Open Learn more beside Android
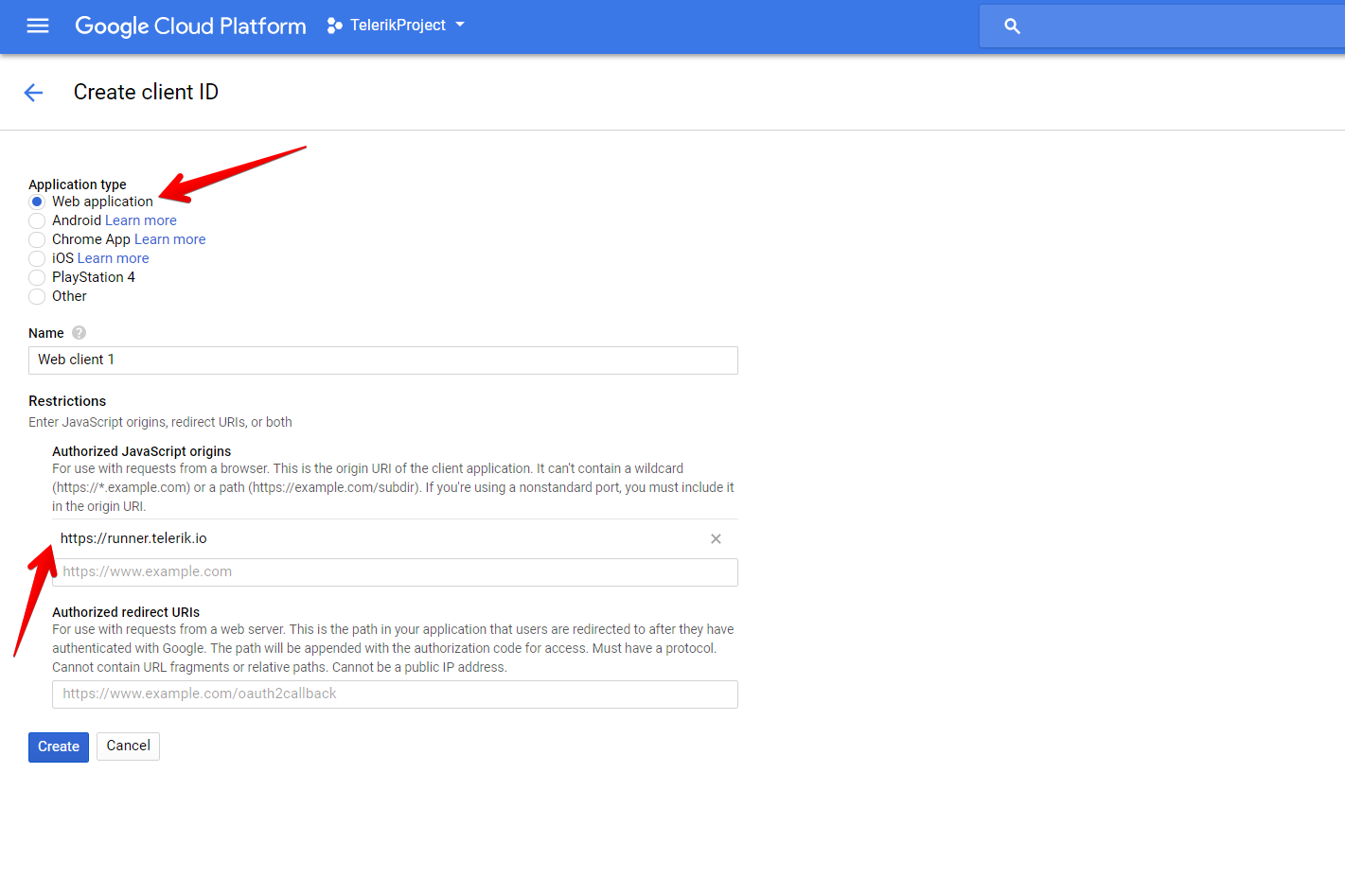 click(140, 220)
